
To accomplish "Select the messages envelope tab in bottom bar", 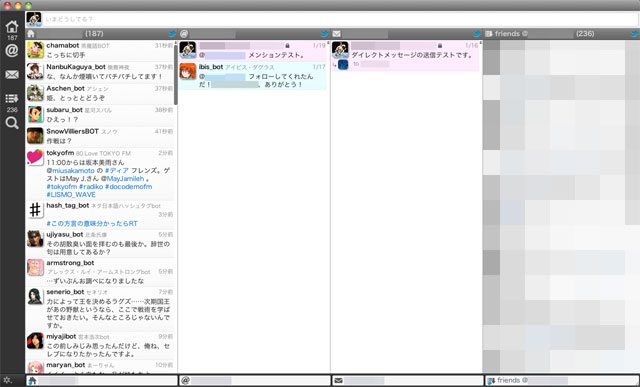I will pos(408,380).
